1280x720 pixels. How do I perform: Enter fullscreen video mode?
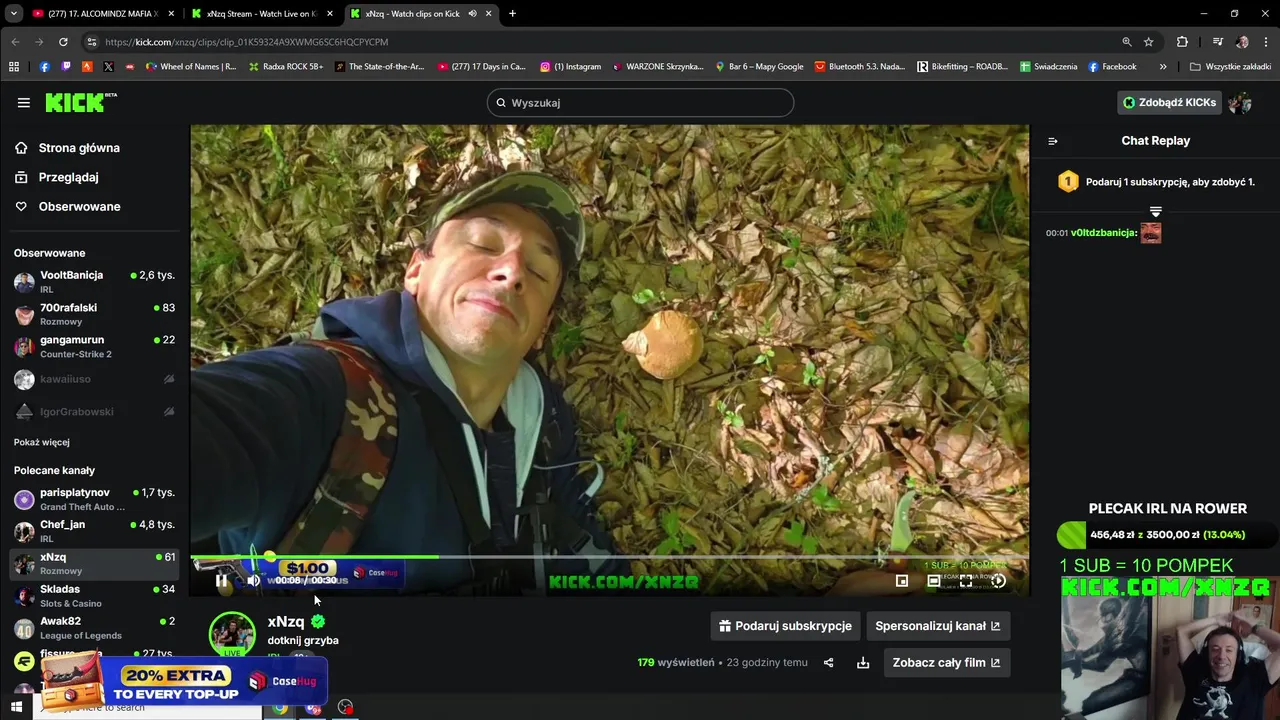tap(966, 580)
